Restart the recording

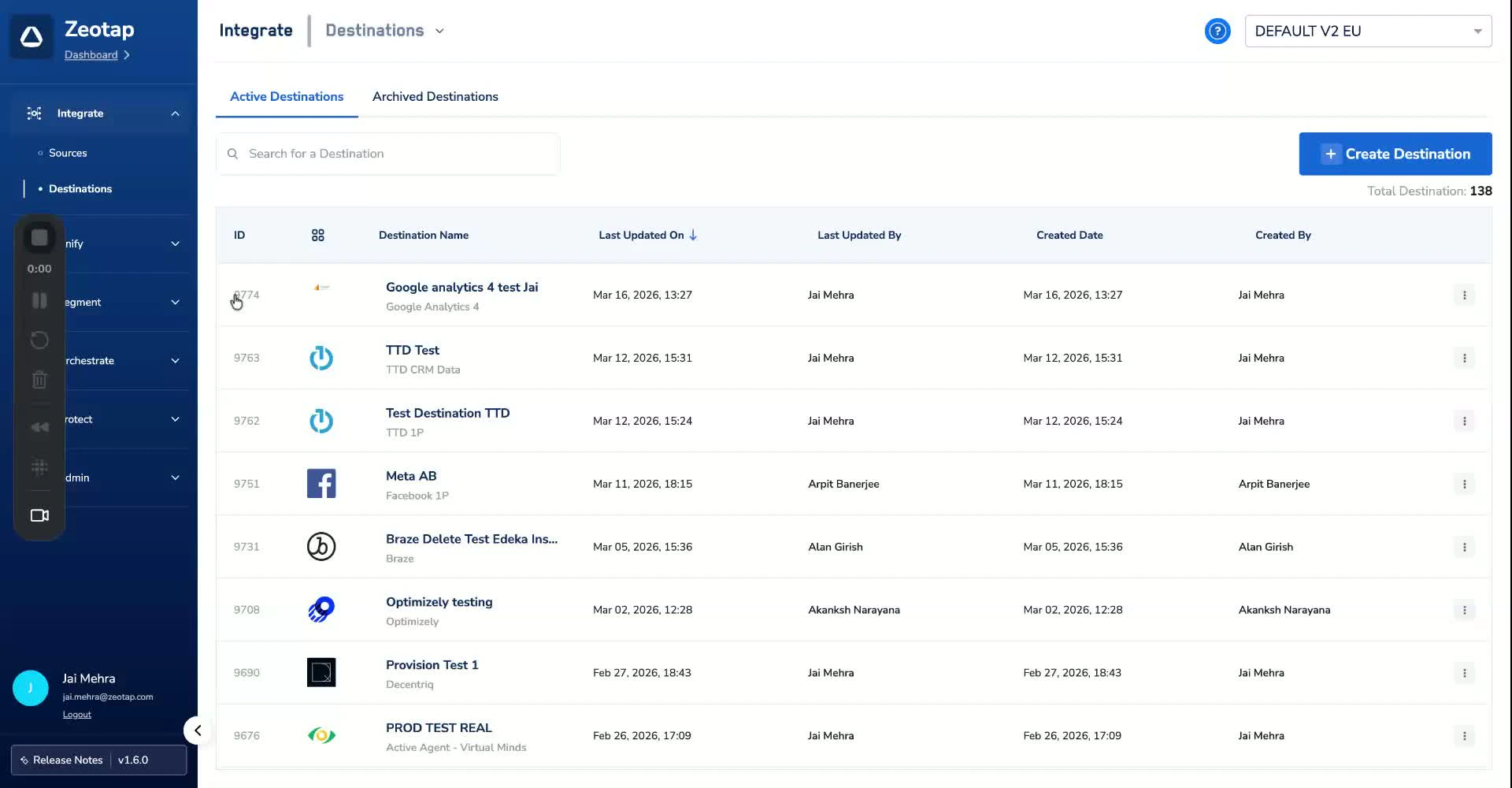(39, 340)
